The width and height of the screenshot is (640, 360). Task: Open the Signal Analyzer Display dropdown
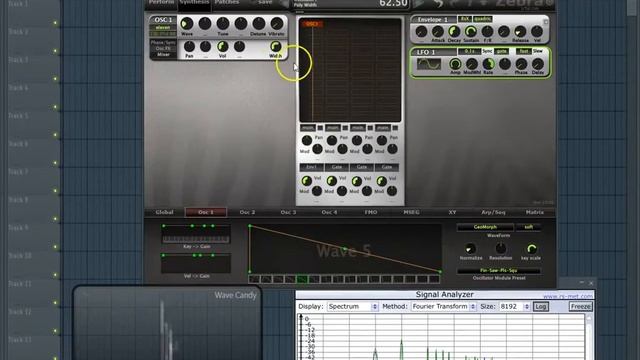click(353, 307)
